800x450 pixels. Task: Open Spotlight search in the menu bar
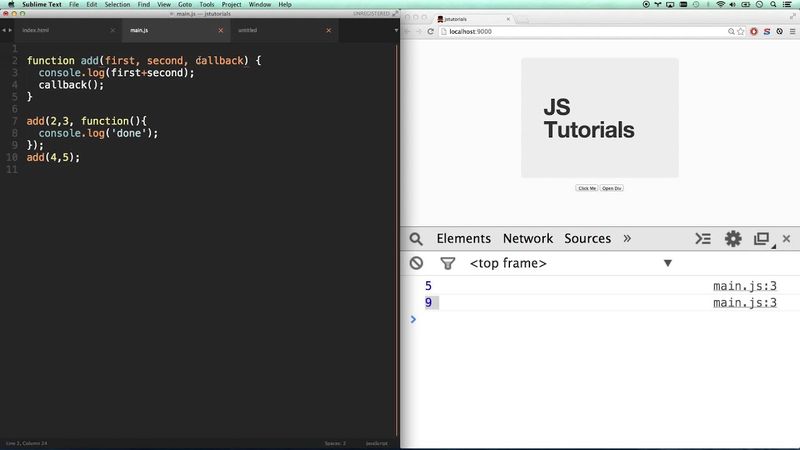(x=773, y=5)
